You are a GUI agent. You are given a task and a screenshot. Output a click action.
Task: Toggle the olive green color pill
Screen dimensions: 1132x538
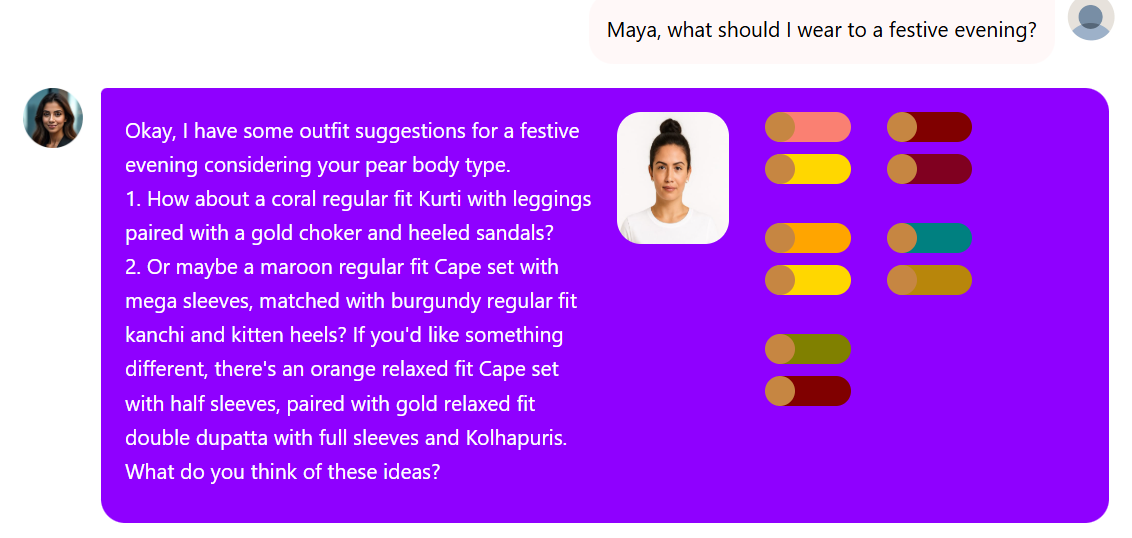[x=808, y=349]
